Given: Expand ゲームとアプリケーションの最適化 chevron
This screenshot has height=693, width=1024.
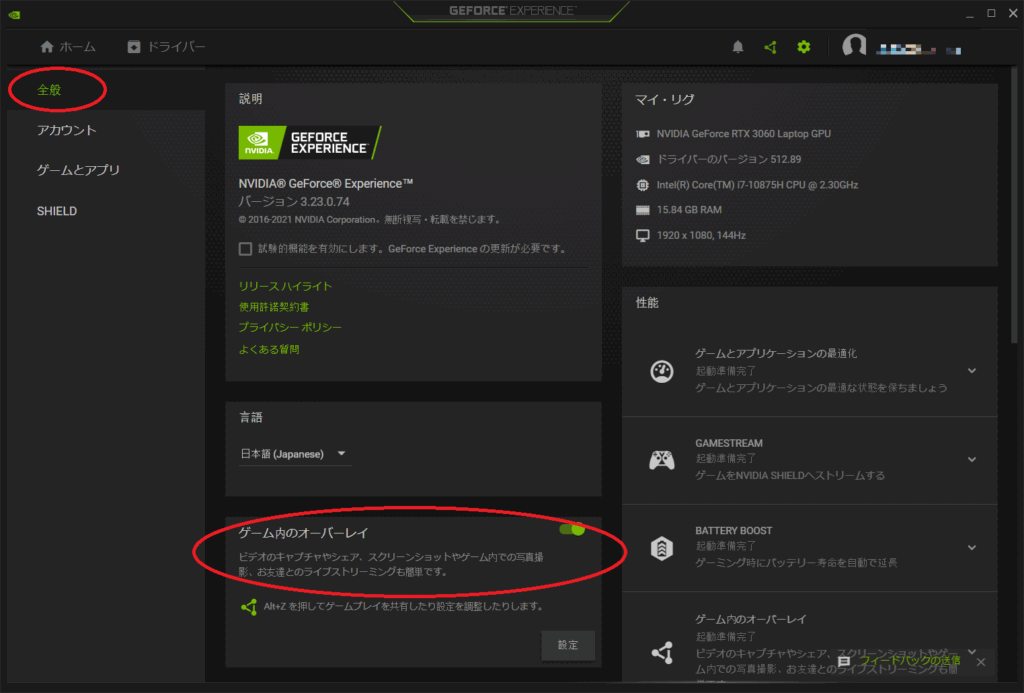Looking at the screenshot, I should pos(972,371).
